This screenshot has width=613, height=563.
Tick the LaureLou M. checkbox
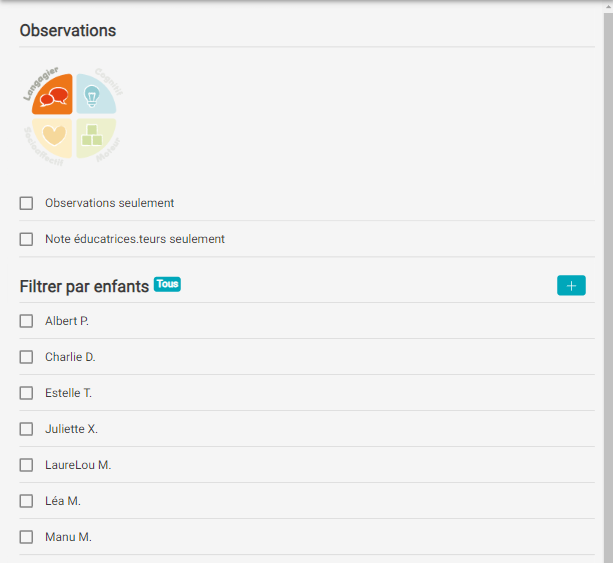pos(26,465)
